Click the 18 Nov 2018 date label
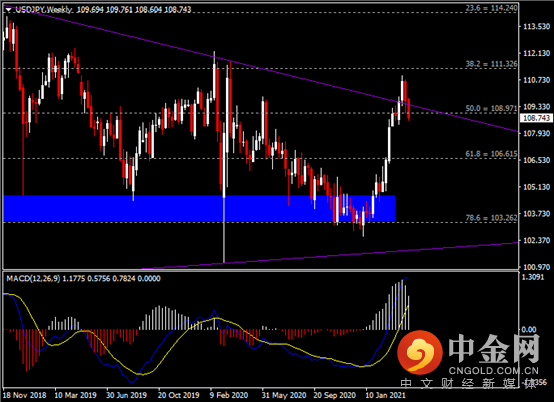The image size is (554, 402). click(x=25, y=395)
